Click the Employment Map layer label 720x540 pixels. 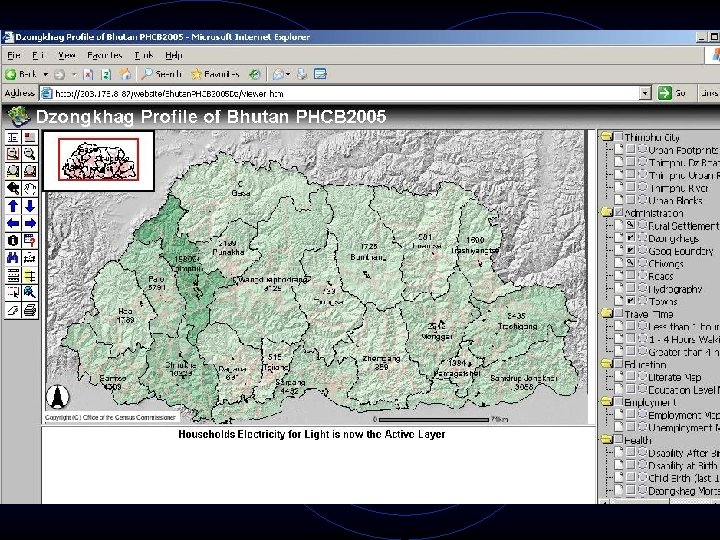click(x=684, y=415)
